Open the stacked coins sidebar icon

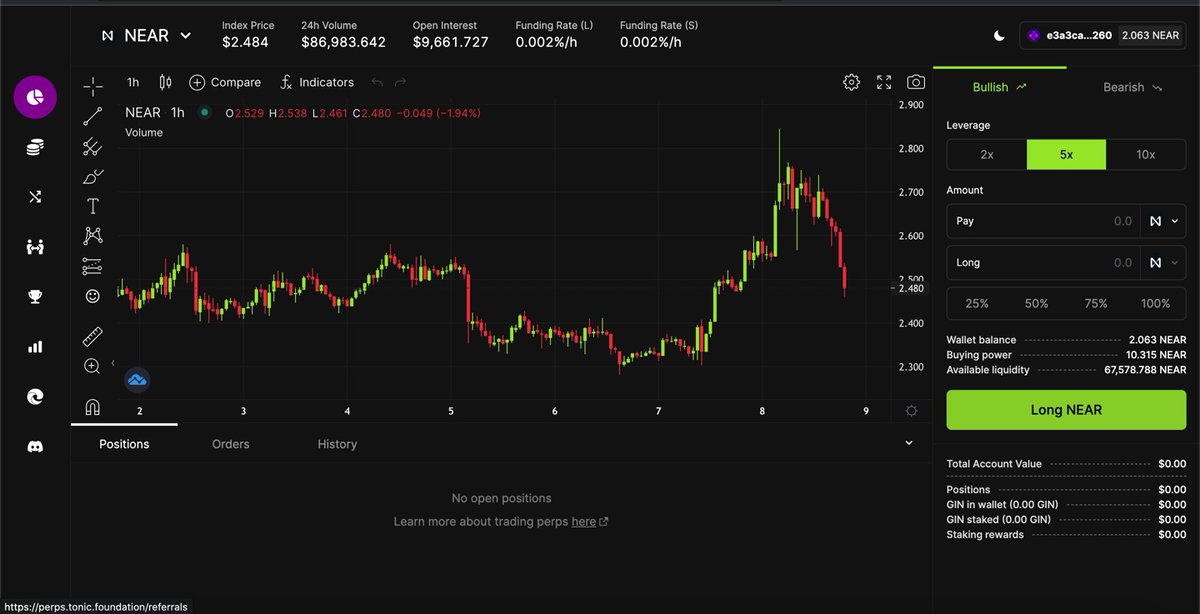35,148
